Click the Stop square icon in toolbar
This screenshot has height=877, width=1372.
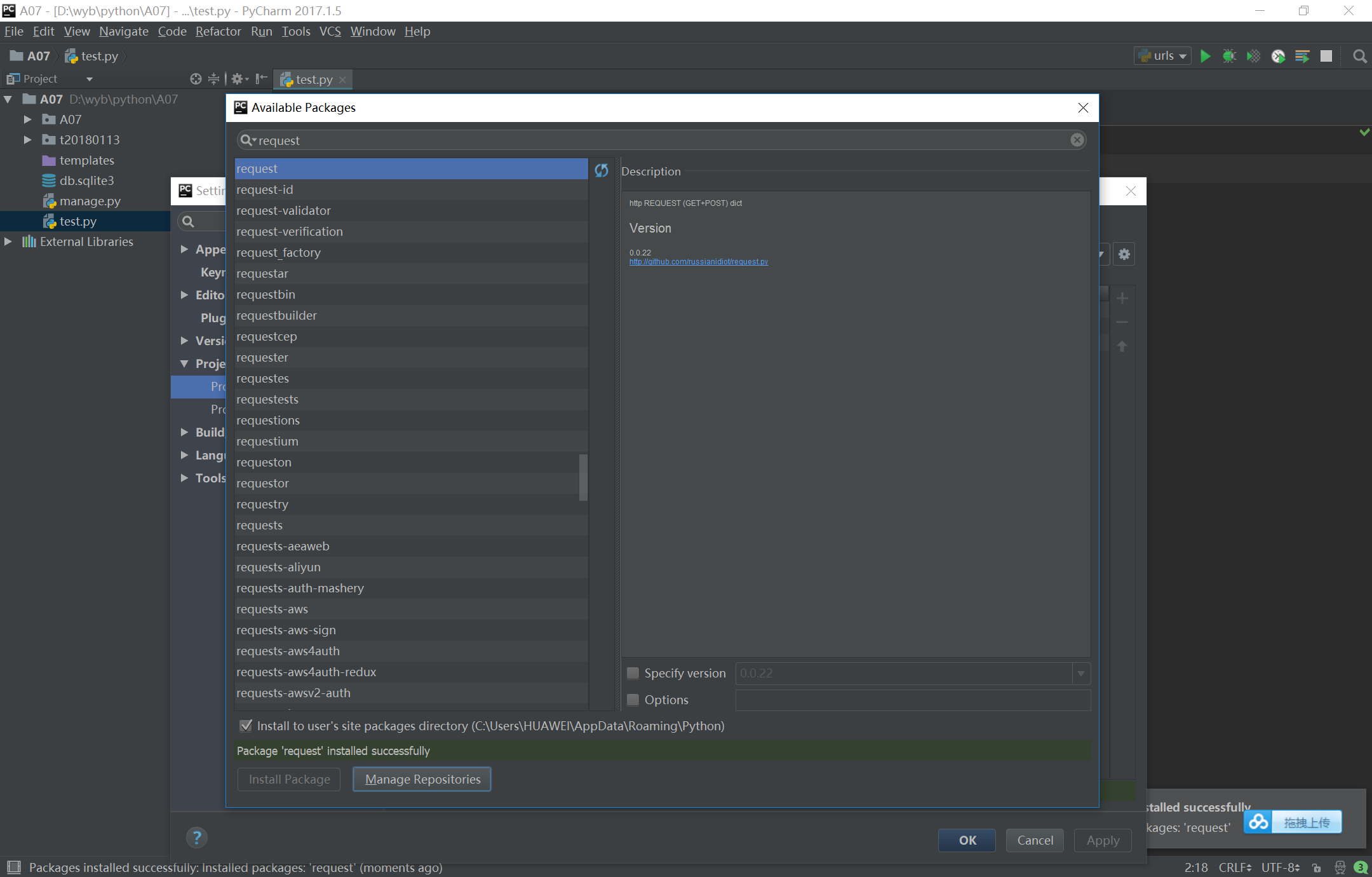click(1326, 56)
